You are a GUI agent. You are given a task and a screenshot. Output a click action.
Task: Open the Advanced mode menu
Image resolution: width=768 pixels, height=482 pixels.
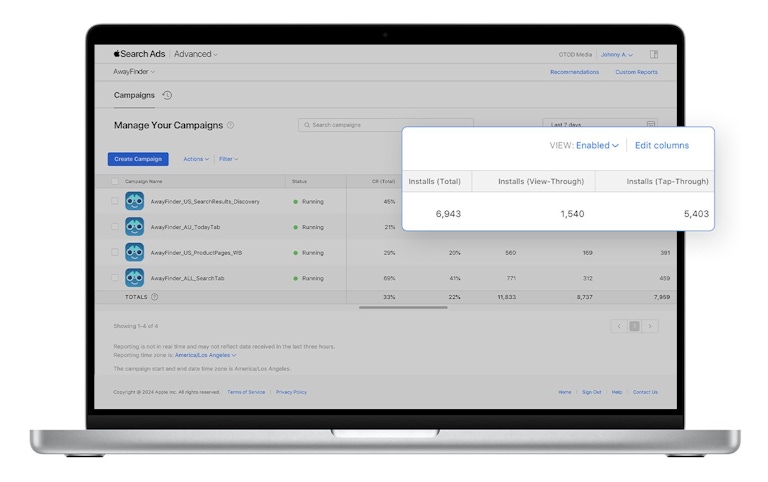click(196, 54)
